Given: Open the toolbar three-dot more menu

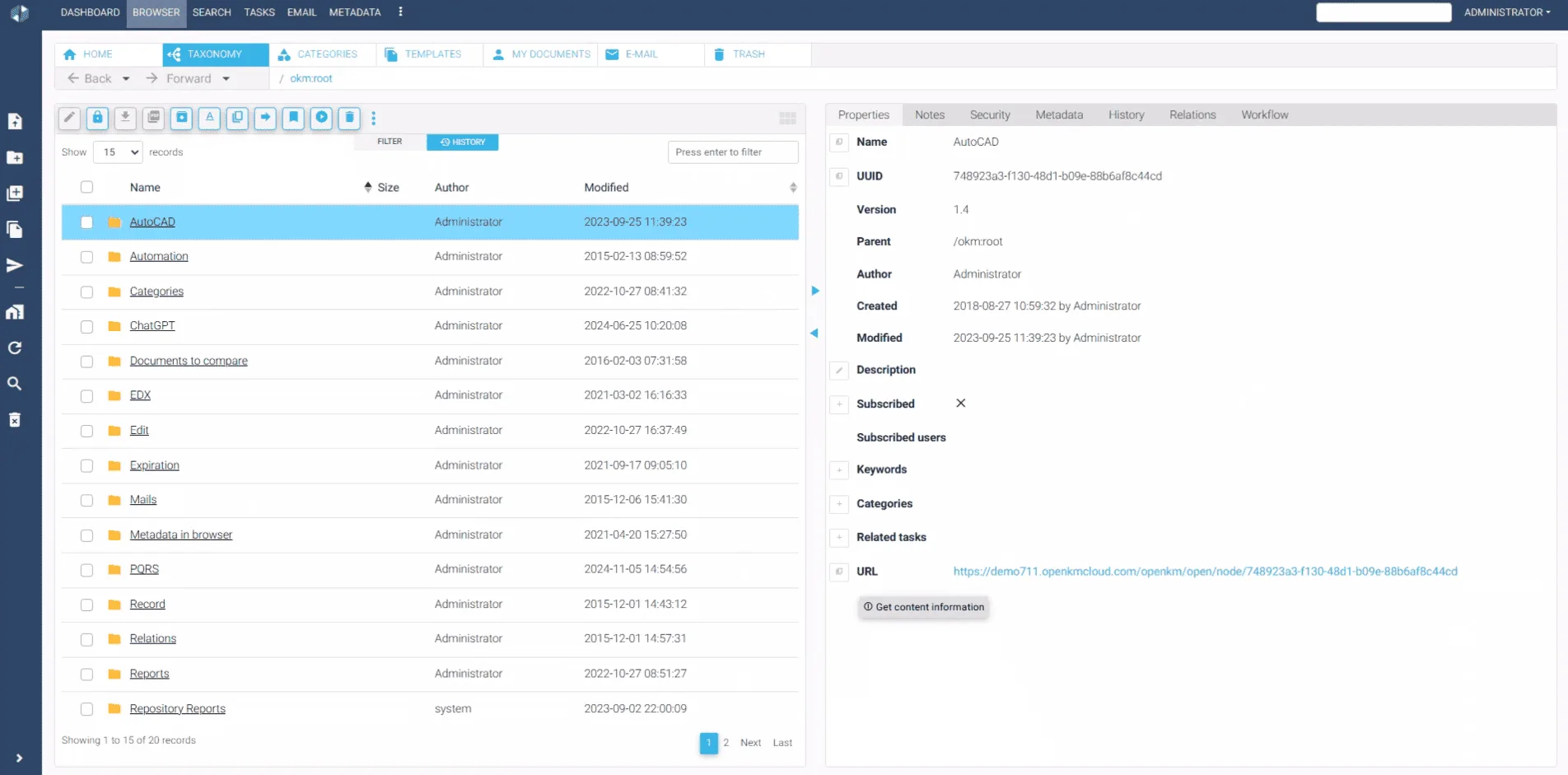Looking at the screenshot, I should click(x=374, y=118).
